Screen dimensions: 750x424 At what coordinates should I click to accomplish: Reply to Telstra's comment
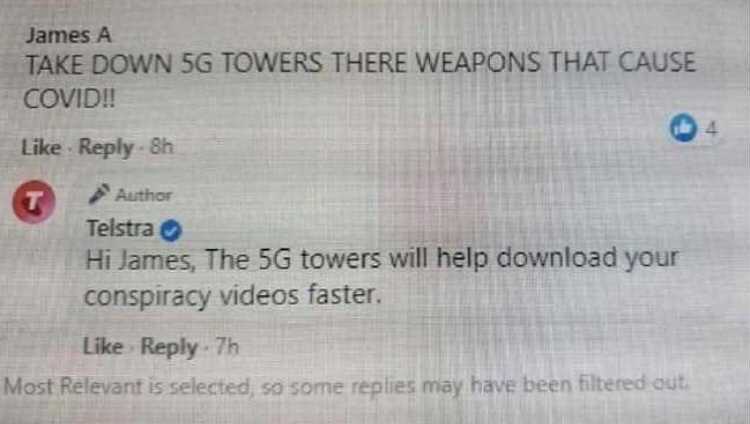click(x=169, y=347)
